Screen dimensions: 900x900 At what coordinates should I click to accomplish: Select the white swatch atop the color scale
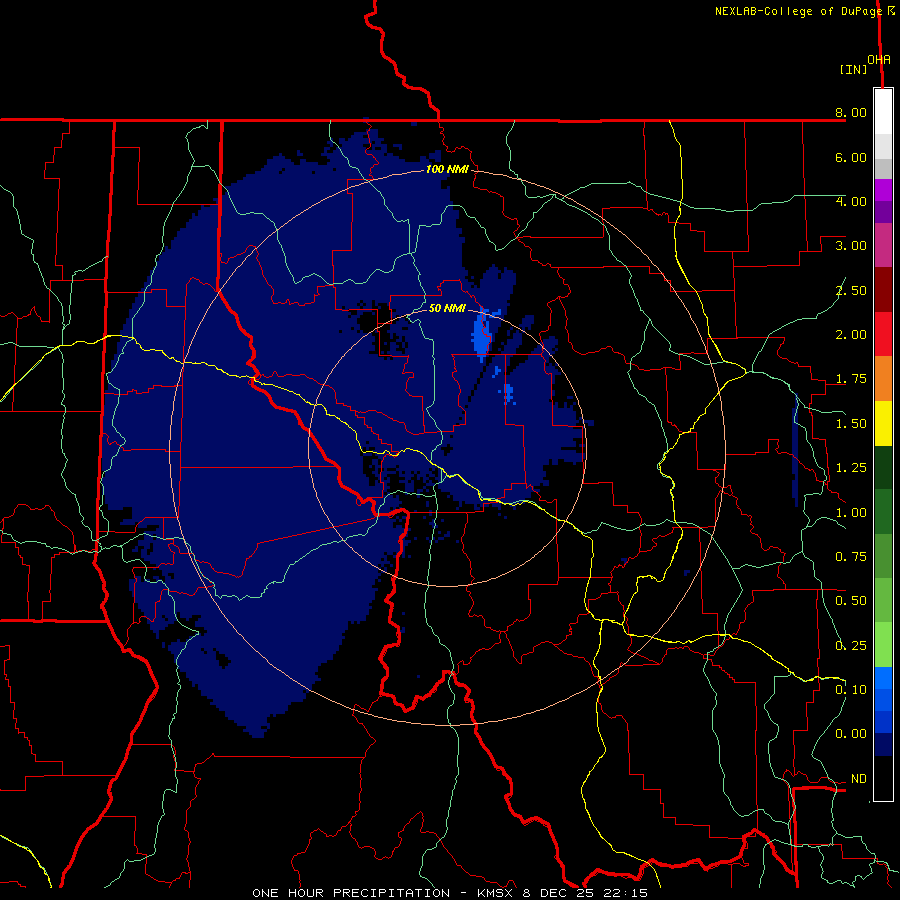pyautogui.click(x=883, y=112)
